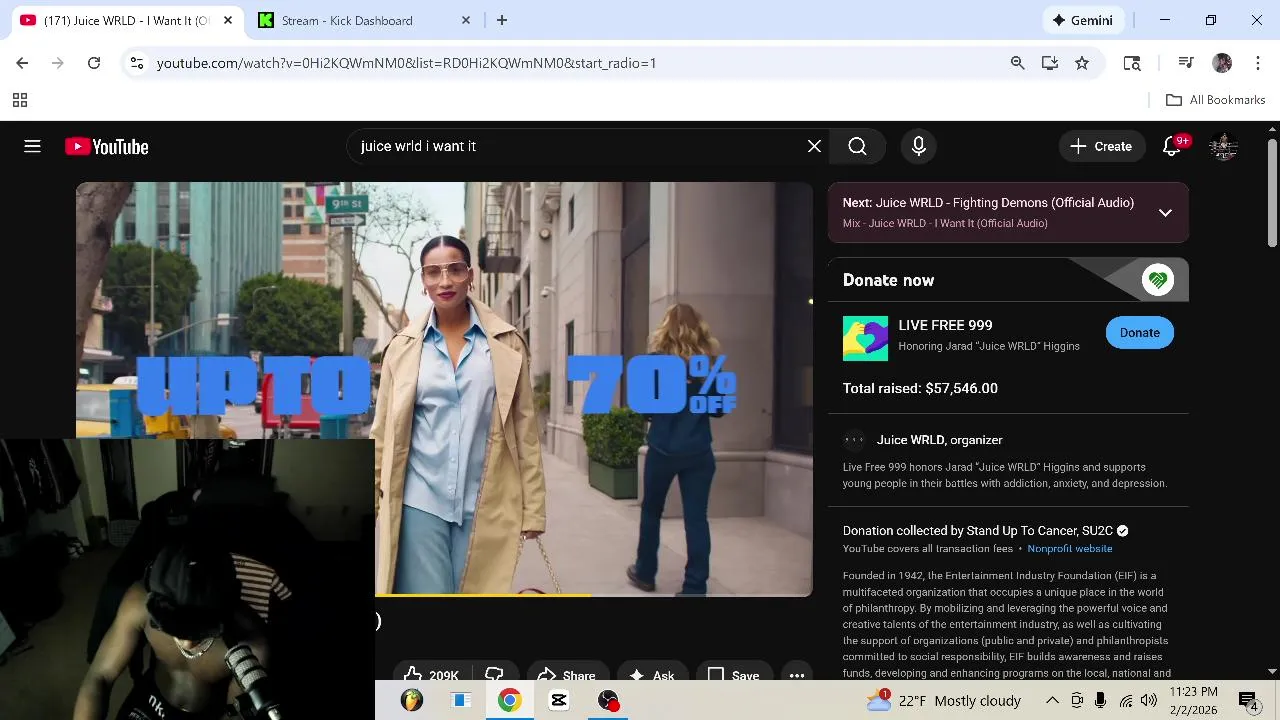1280x720 pixels.
Task: Start voice search with the microphone icon
Action: [x=918, y=147]
